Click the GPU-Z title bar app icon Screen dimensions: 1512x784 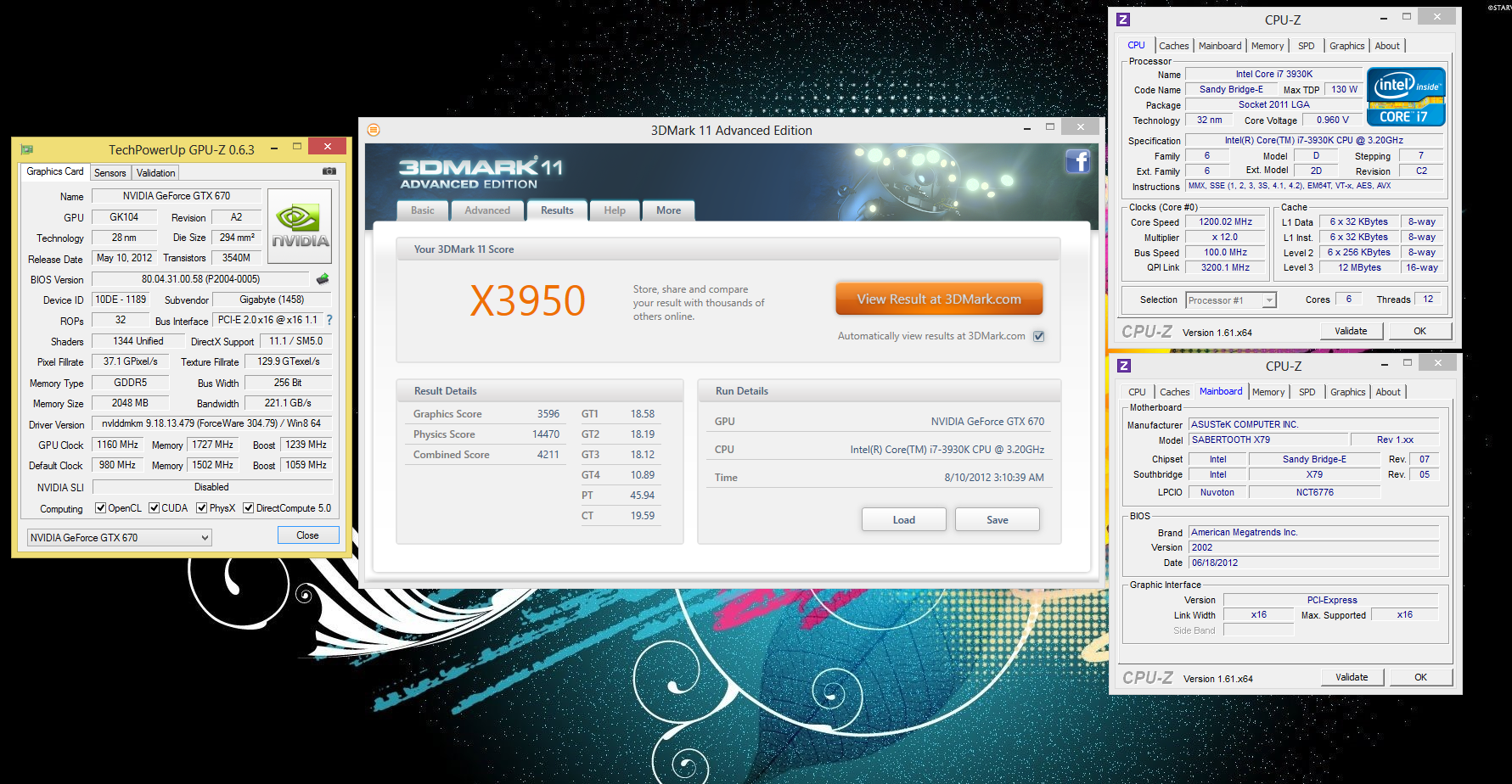tap(26, 149)
